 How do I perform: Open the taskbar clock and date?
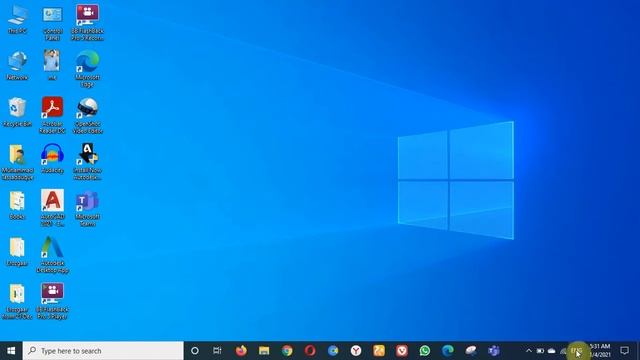(600, 351)
